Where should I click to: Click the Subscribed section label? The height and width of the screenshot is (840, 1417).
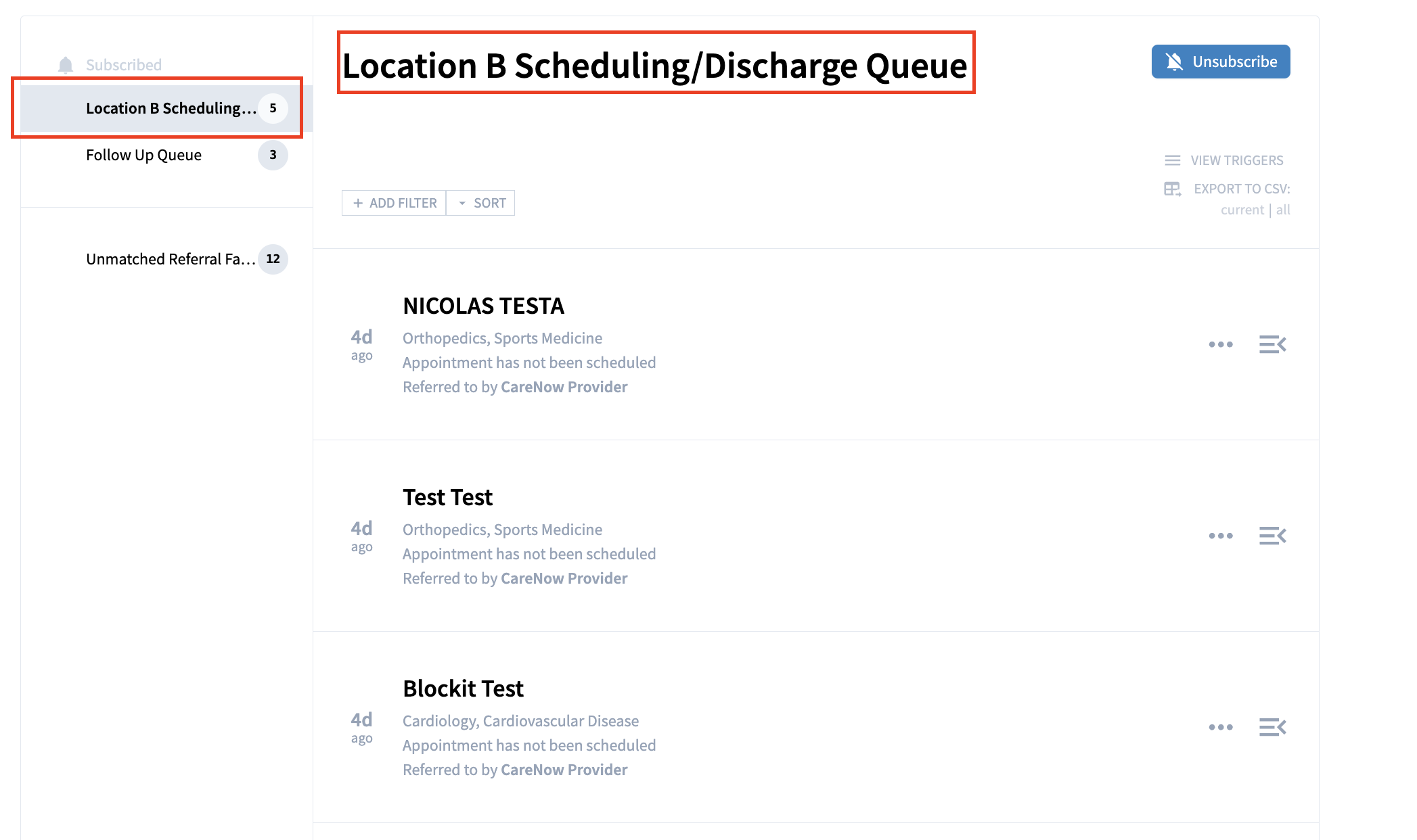[x=124, y=65]
